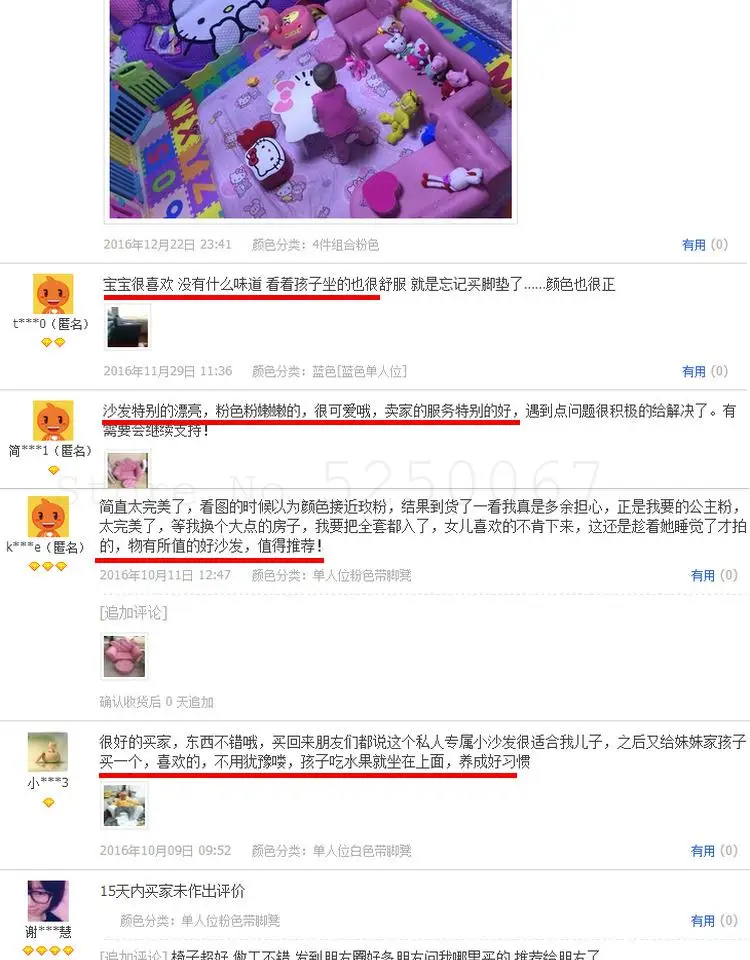This screenshot has width=750, height=960.
Task: Click avatar of reviewer 简***1
Action: click(x=53, y=421)
